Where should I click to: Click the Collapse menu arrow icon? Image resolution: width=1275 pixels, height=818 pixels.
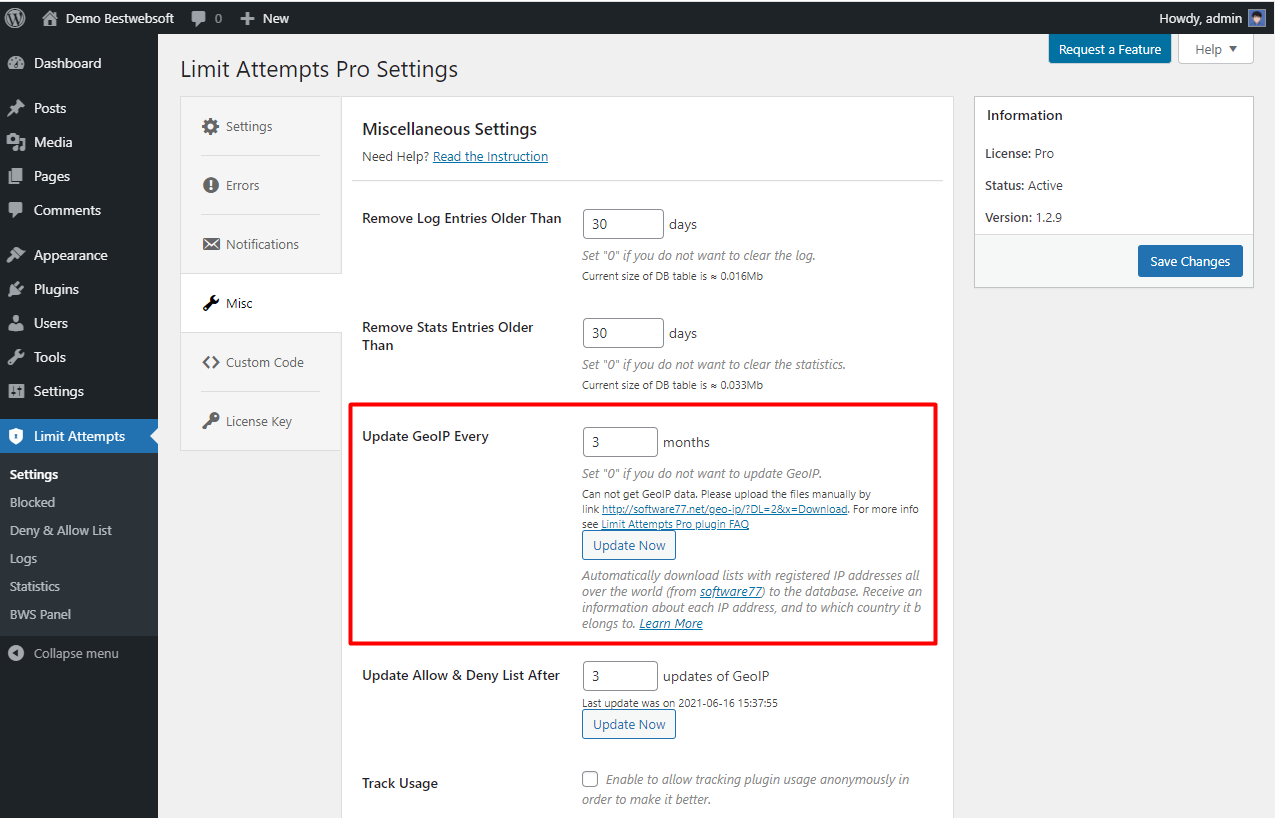(16, 653)
